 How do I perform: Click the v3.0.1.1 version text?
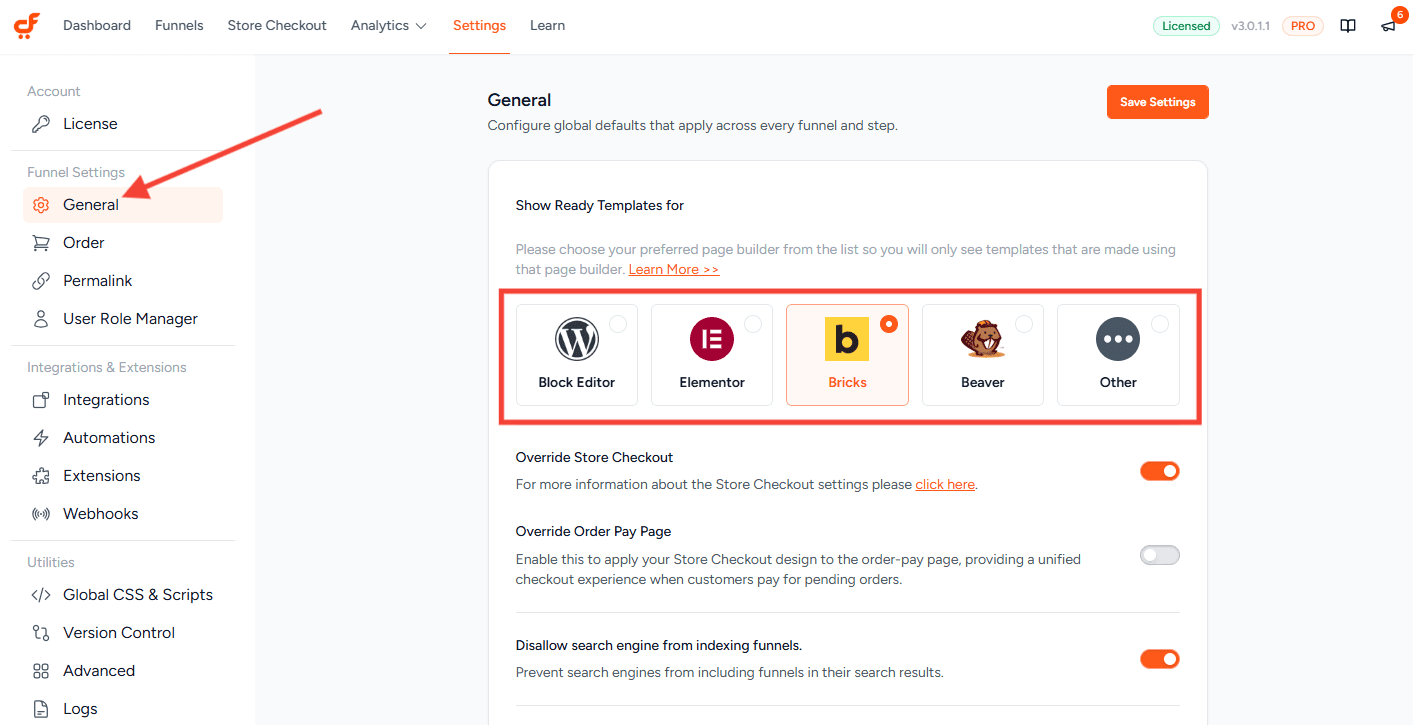pos(1250,26)
